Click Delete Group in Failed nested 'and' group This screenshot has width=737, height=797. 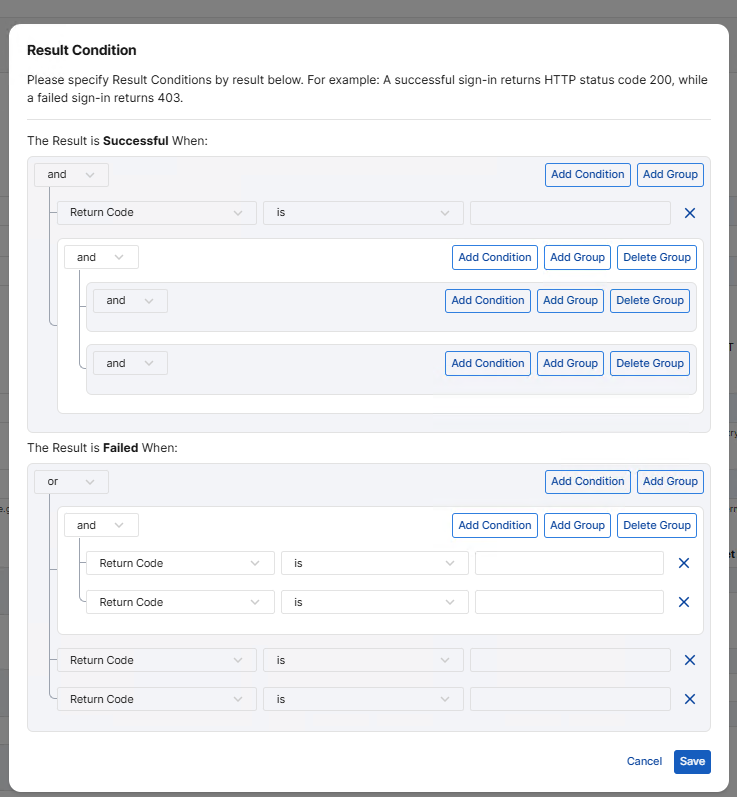coord(656,525)
